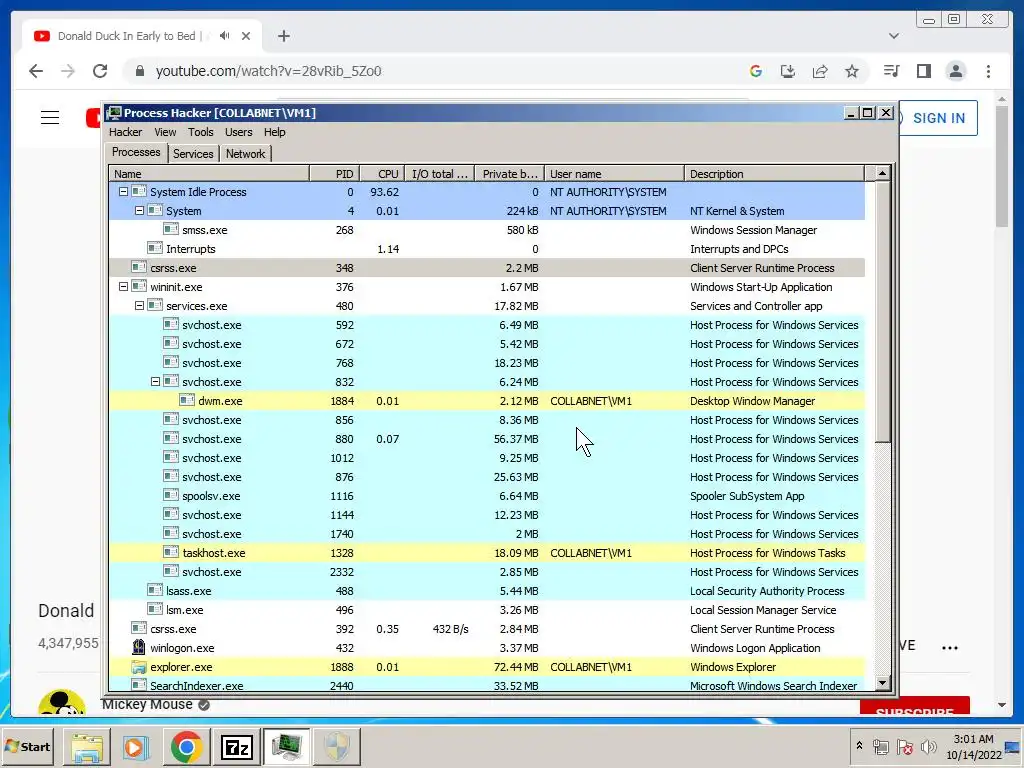Click the volume icon in system tray
The image size is (1024, 768).
click(928, 746)
